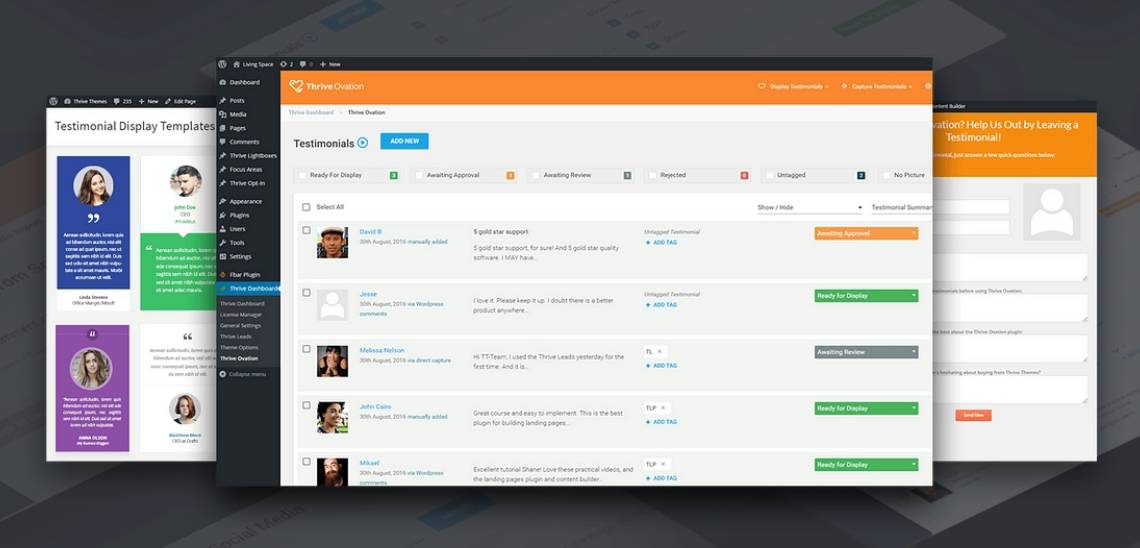Click the Tools wrench icon
Image resolution: width=1140 pixels, height=548 pixels.
pos(222,243)
